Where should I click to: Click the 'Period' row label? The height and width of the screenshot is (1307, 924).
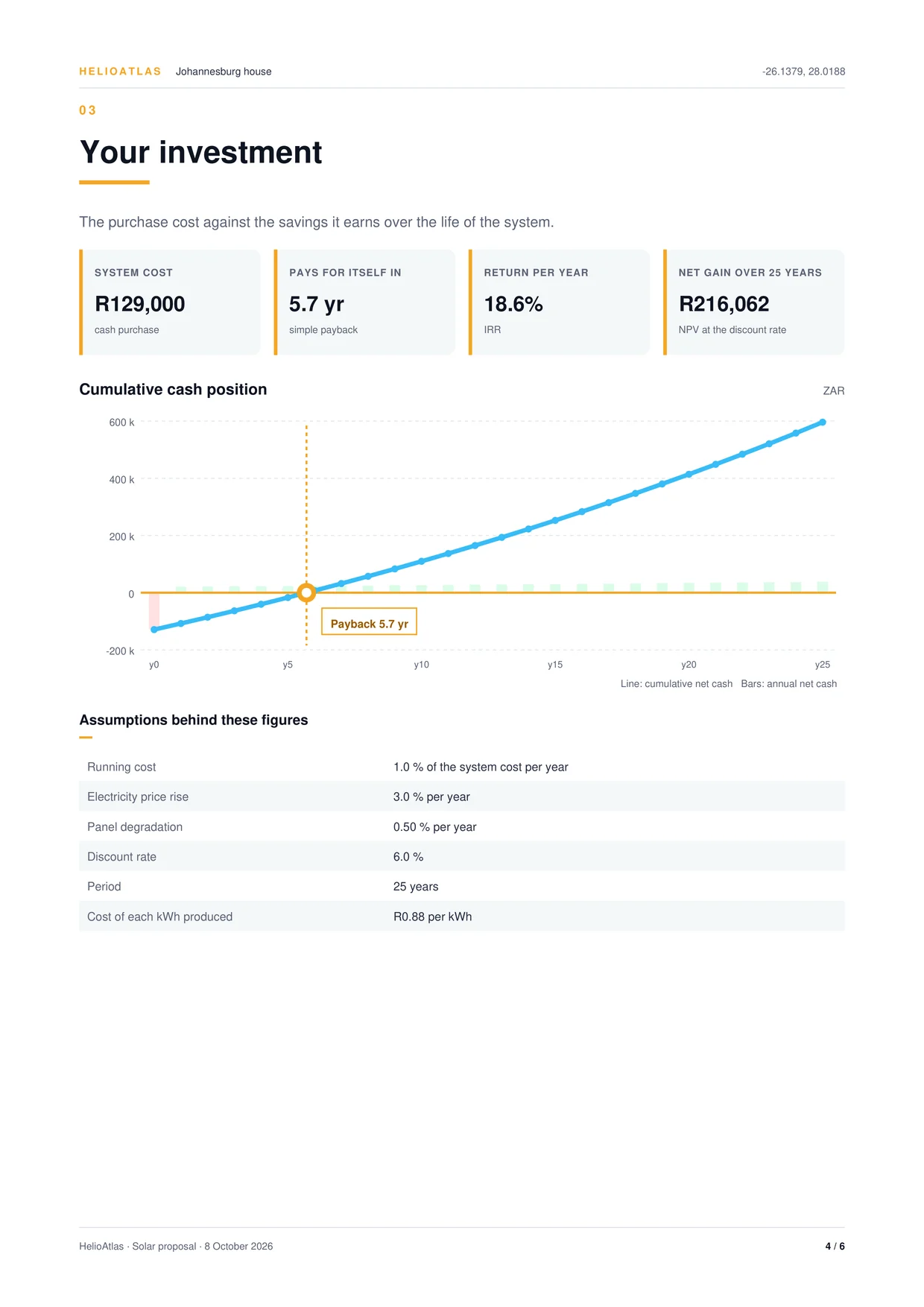coord(104,887)
